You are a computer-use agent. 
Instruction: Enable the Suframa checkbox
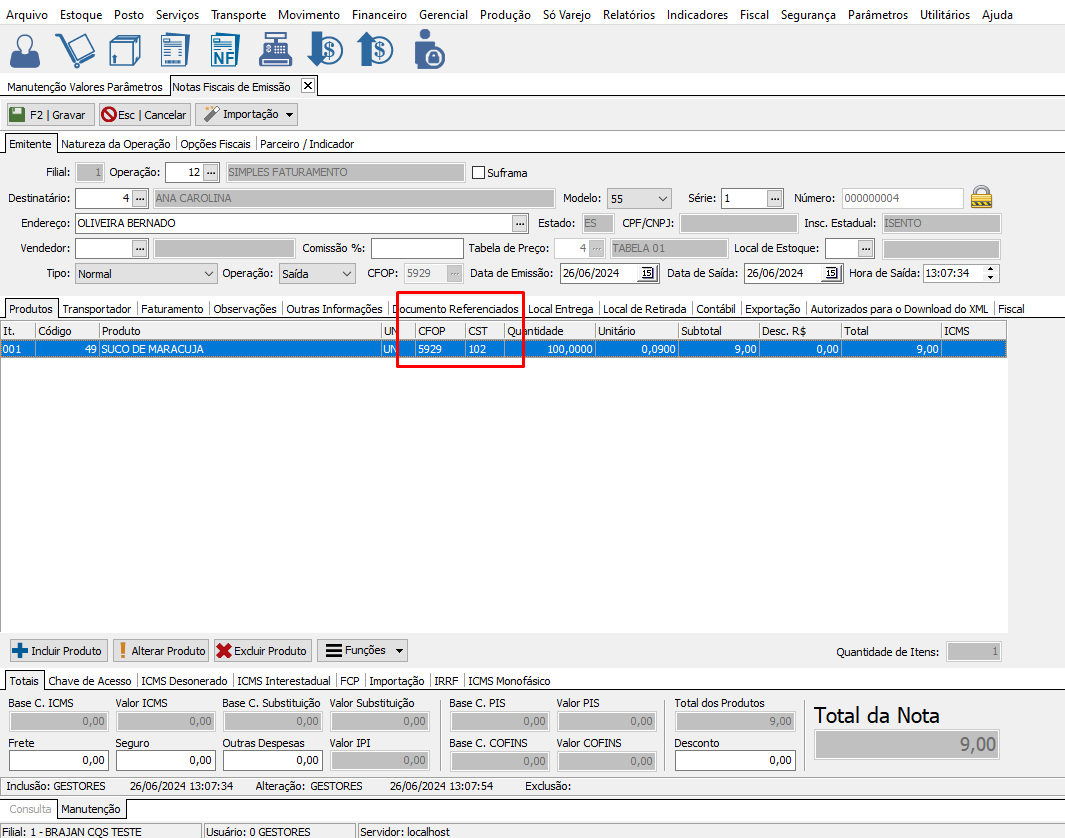tap(478, 172)
